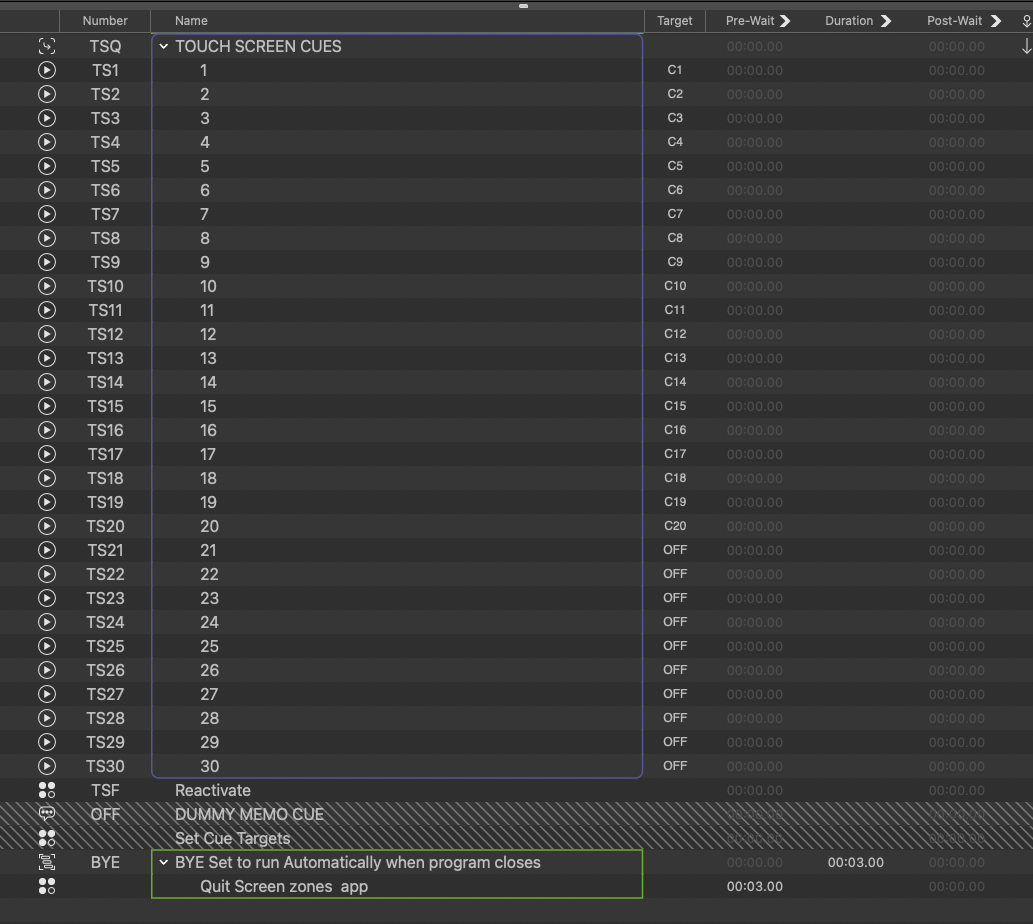Viewport: 1033px width, 924px height.
Task: Click the Group cue icon beside TSQ
Action: (47, 46)
